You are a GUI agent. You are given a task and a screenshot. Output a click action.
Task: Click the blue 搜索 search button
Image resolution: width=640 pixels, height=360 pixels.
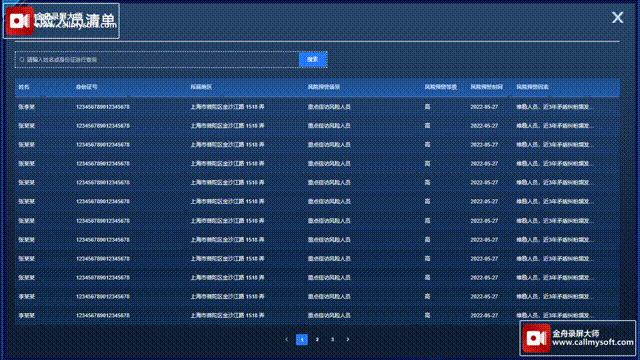313,60
